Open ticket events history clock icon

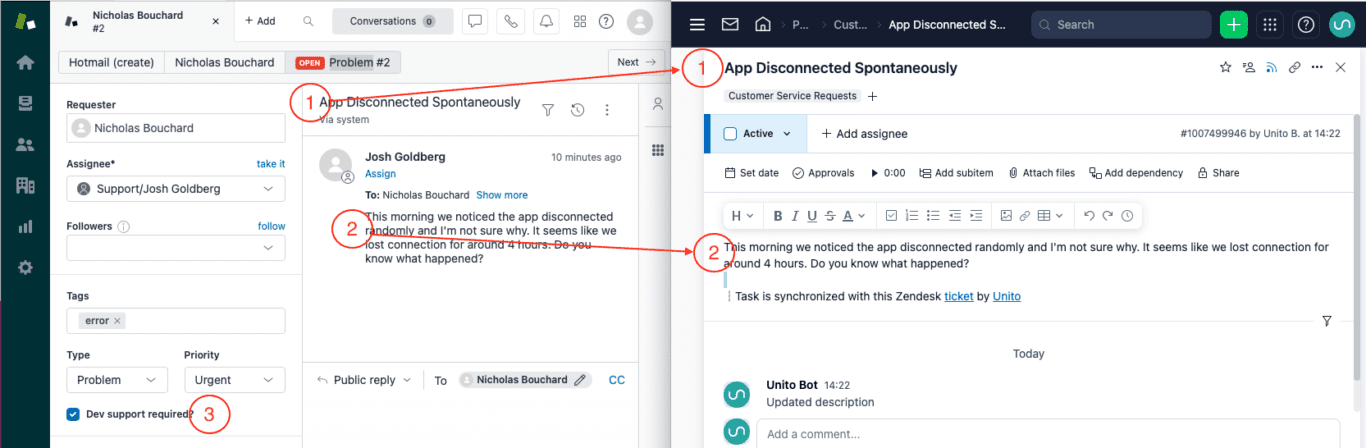click(577, 110)
